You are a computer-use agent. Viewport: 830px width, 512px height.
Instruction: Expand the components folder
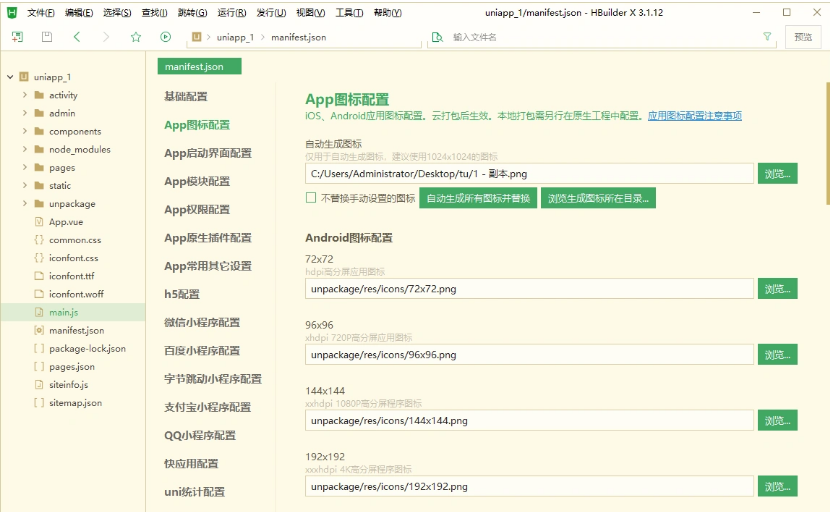[26, 131]
